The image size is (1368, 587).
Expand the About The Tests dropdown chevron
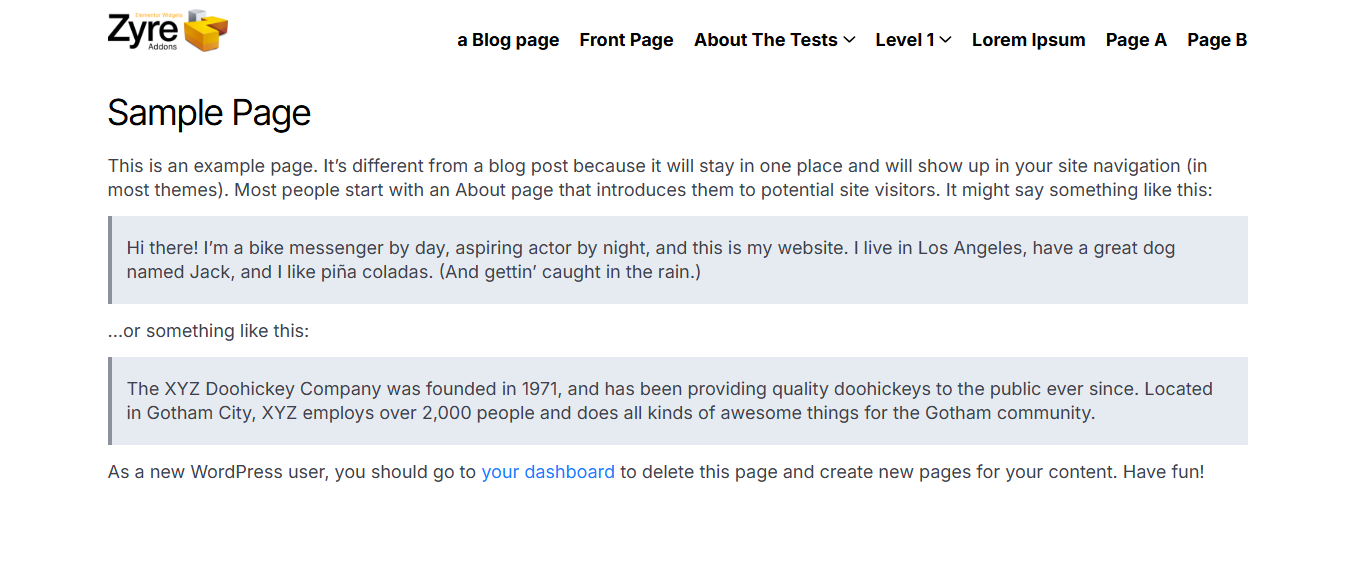click(850, 40)
